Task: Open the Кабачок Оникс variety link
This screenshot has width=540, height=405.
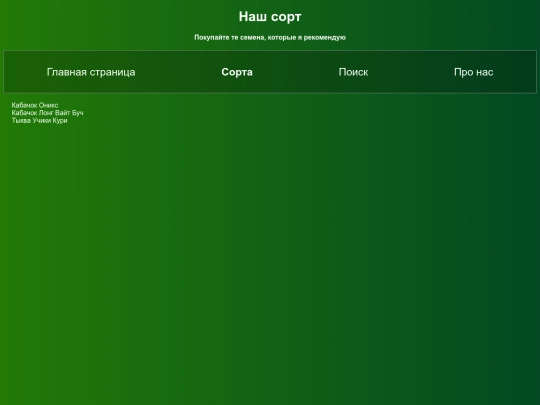Action: [x=35, y=105]
